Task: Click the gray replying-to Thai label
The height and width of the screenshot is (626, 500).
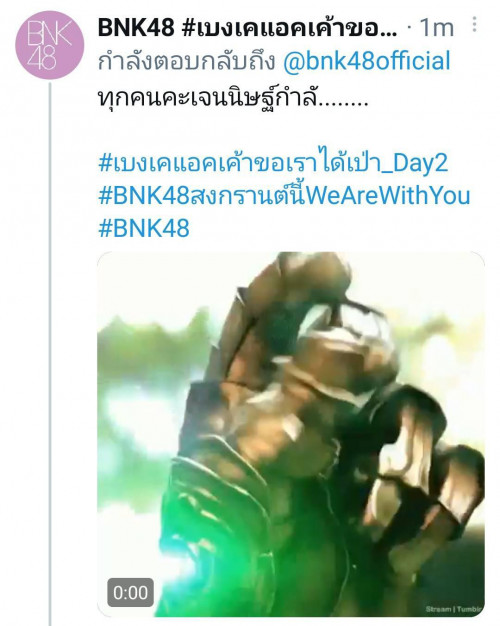Action: click(187, 62)
